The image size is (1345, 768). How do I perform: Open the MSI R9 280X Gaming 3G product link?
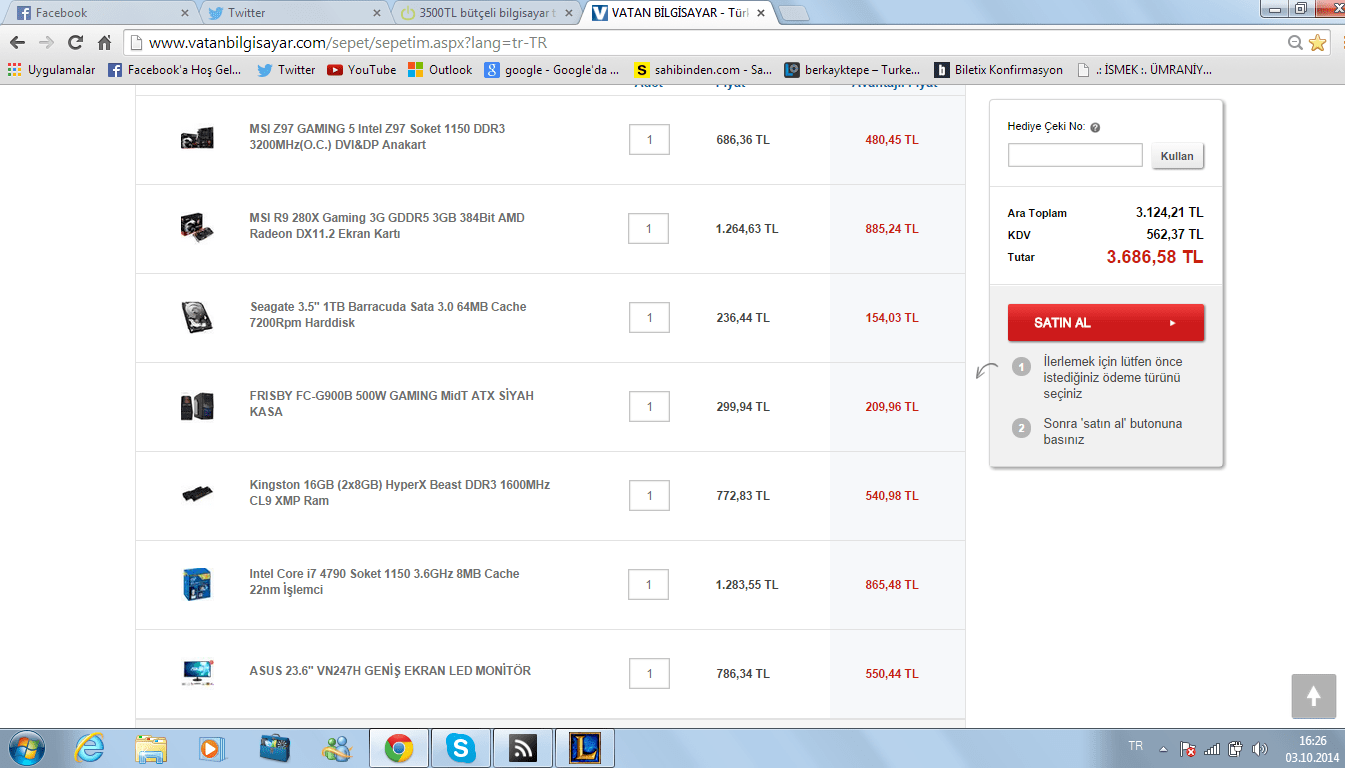click(x=387, y=226)
